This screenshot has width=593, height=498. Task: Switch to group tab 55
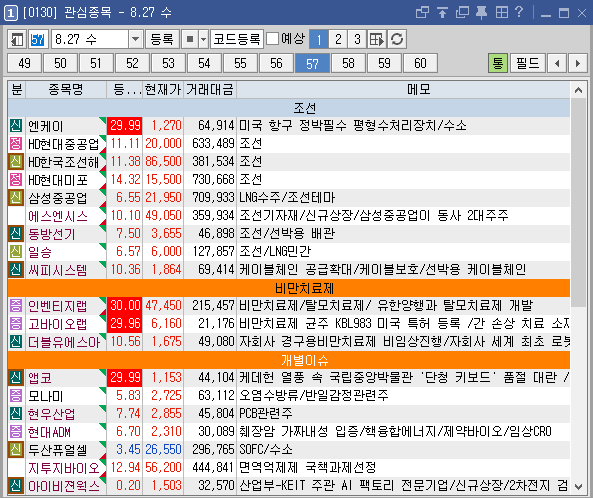(240, 63)
